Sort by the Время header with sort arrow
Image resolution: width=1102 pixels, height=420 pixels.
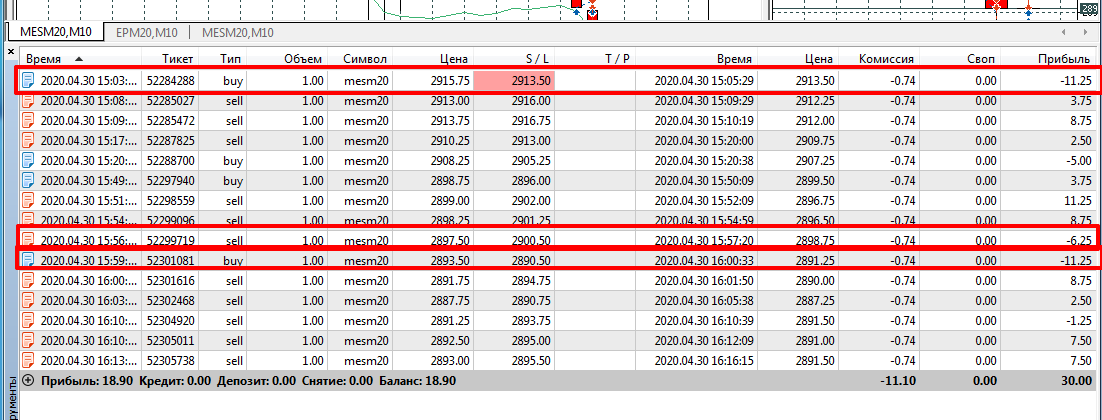point(80,59)
